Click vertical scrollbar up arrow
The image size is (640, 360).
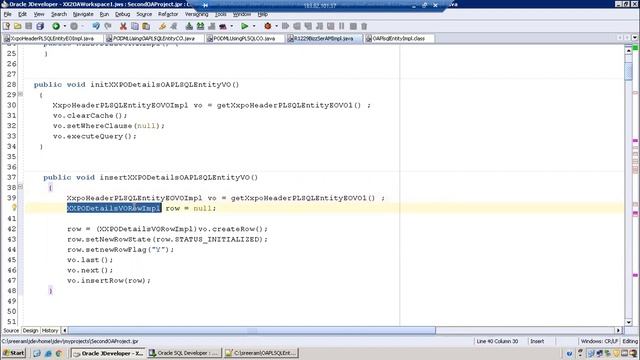(x=629, y=50)
